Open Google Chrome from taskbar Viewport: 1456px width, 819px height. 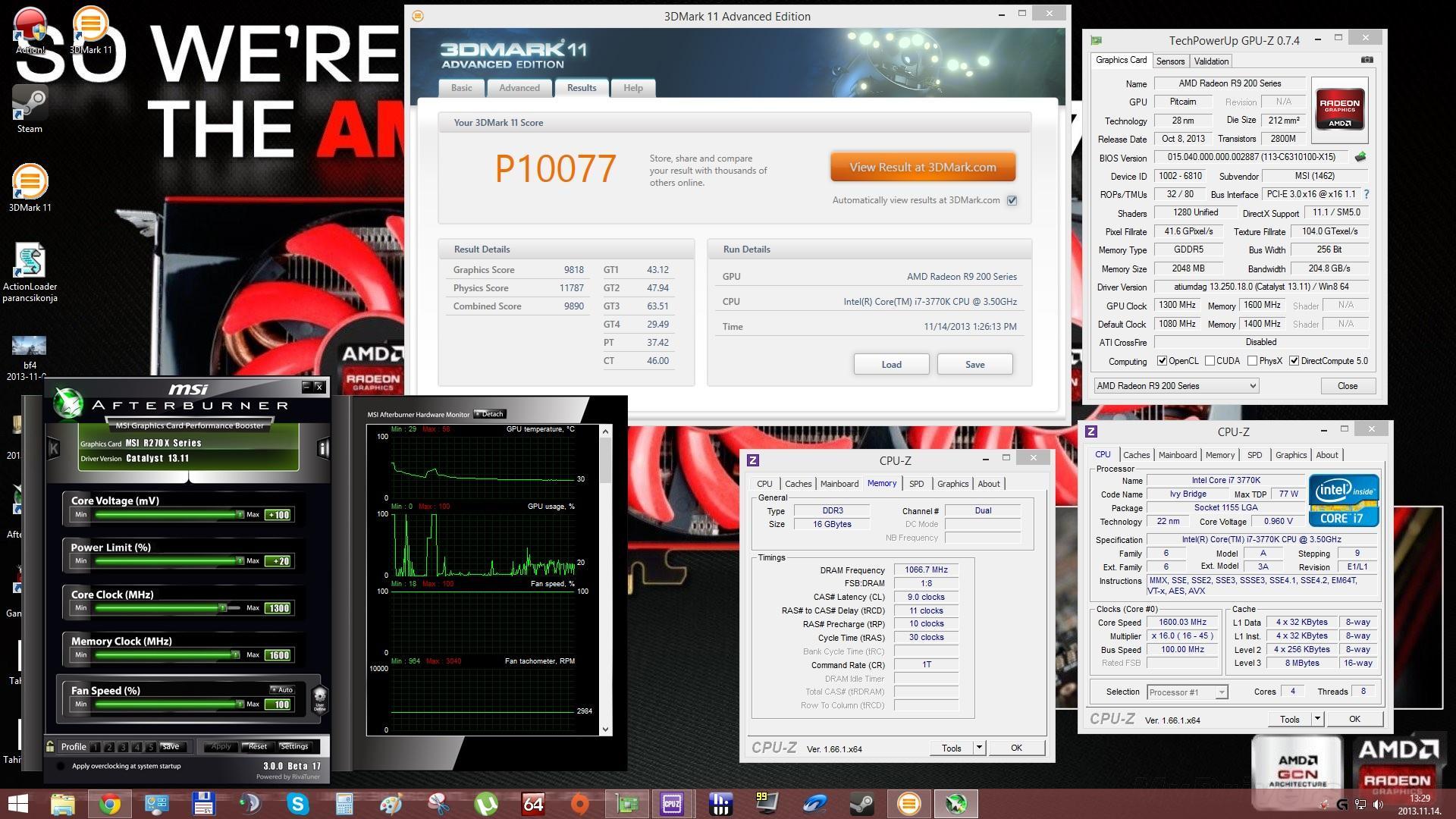point(110,804)
